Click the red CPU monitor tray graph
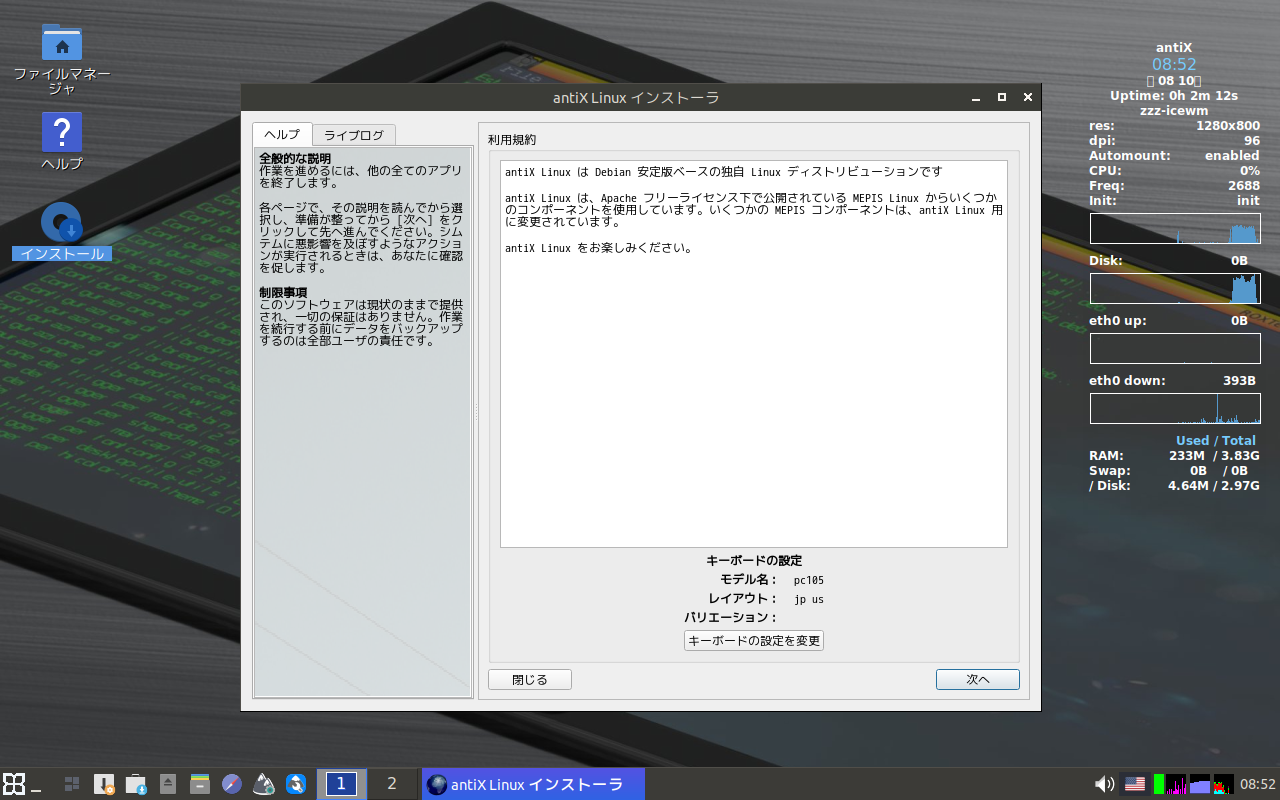Image resolution: width=1280 pixels, height=800 pixels. (x=1223, y=784)
